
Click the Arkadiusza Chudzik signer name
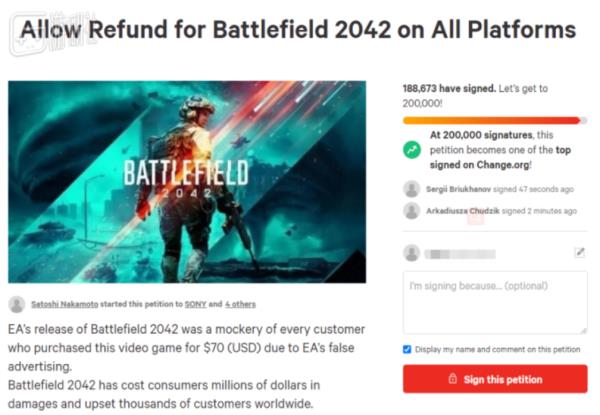click(464, 210)
